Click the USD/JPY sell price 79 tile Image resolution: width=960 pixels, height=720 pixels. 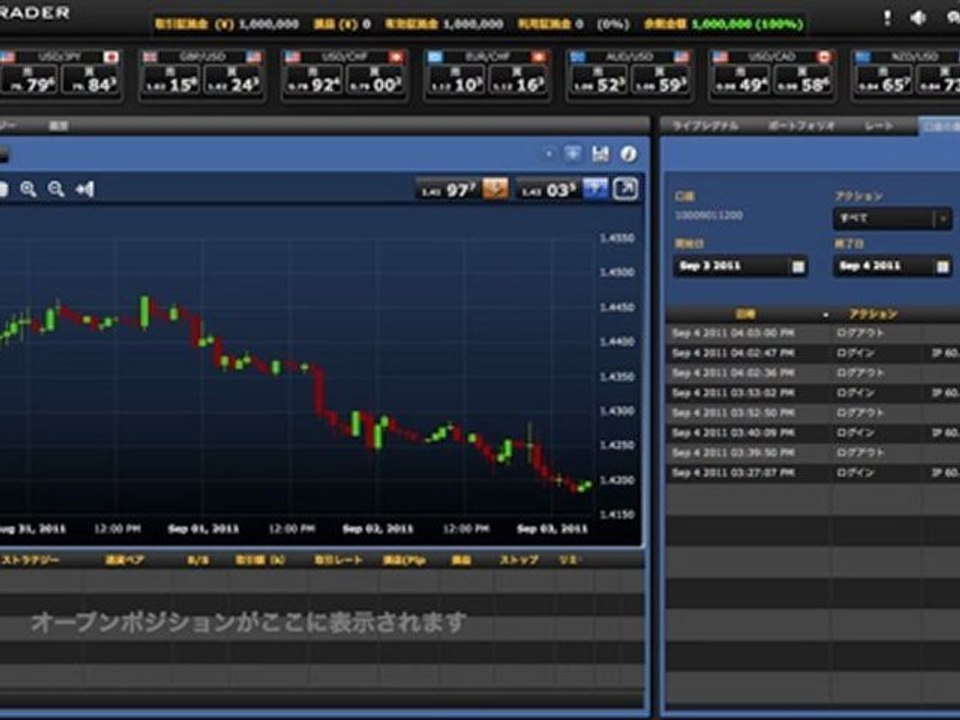[x=29, y=80]
